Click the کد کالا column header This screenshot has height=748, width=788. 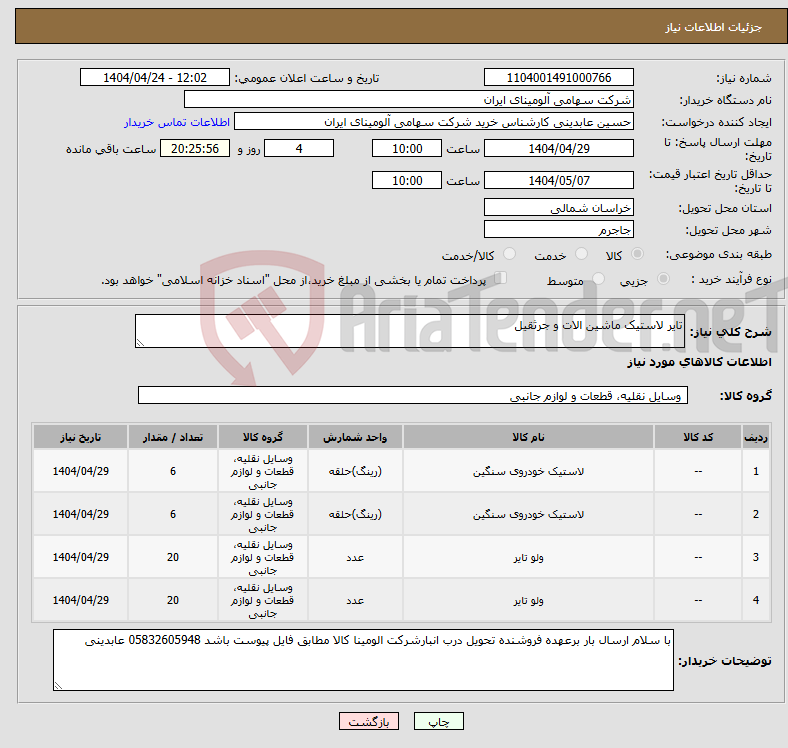(x=698, y=437)
